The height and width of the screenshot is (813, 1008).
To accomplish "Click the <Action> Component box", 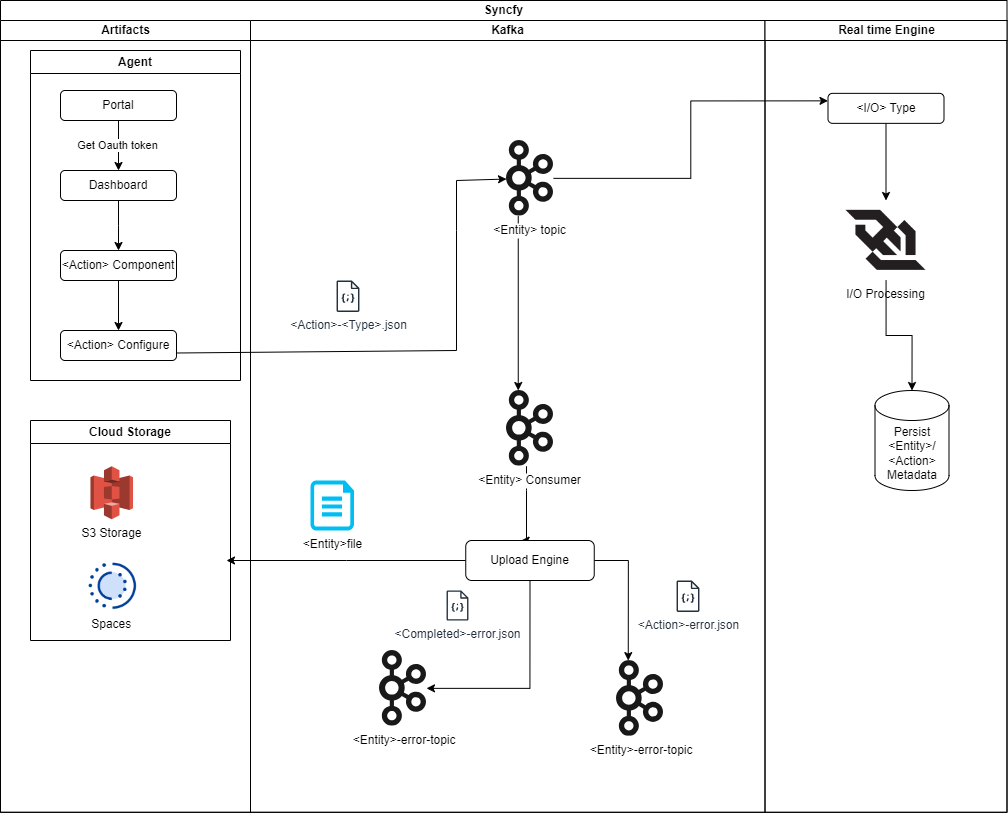I will [x=118, y=265].
